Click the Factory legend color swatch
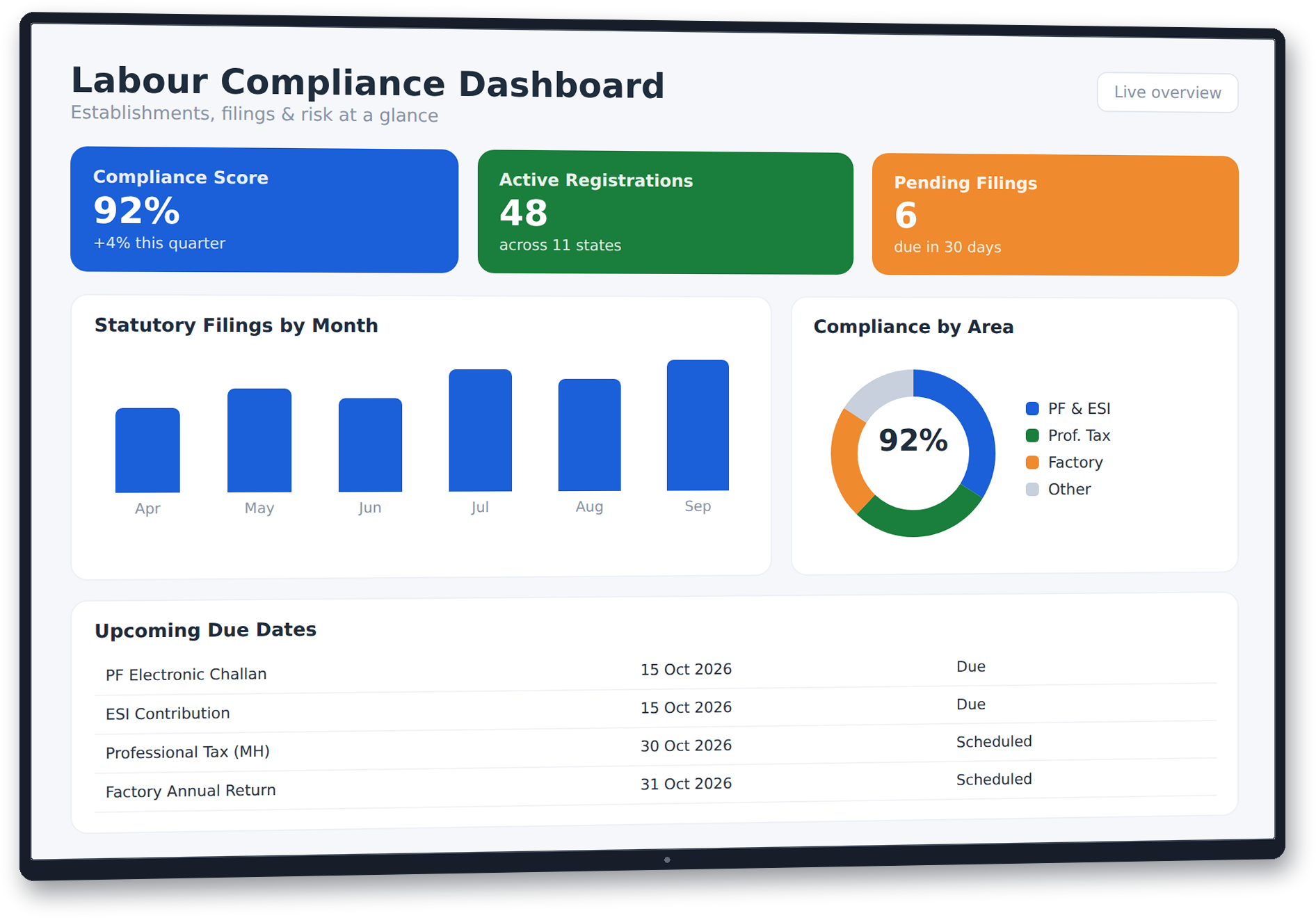Viewport: 1316px width, 918px height. [1032, 462]
